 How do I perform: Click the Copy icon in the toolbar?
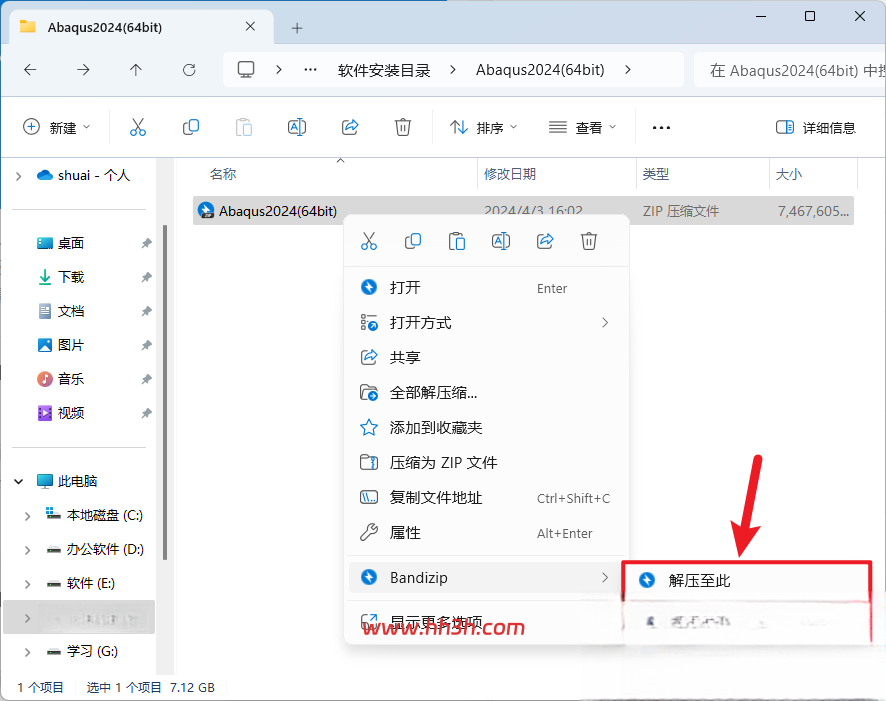(x=191, y=127)
